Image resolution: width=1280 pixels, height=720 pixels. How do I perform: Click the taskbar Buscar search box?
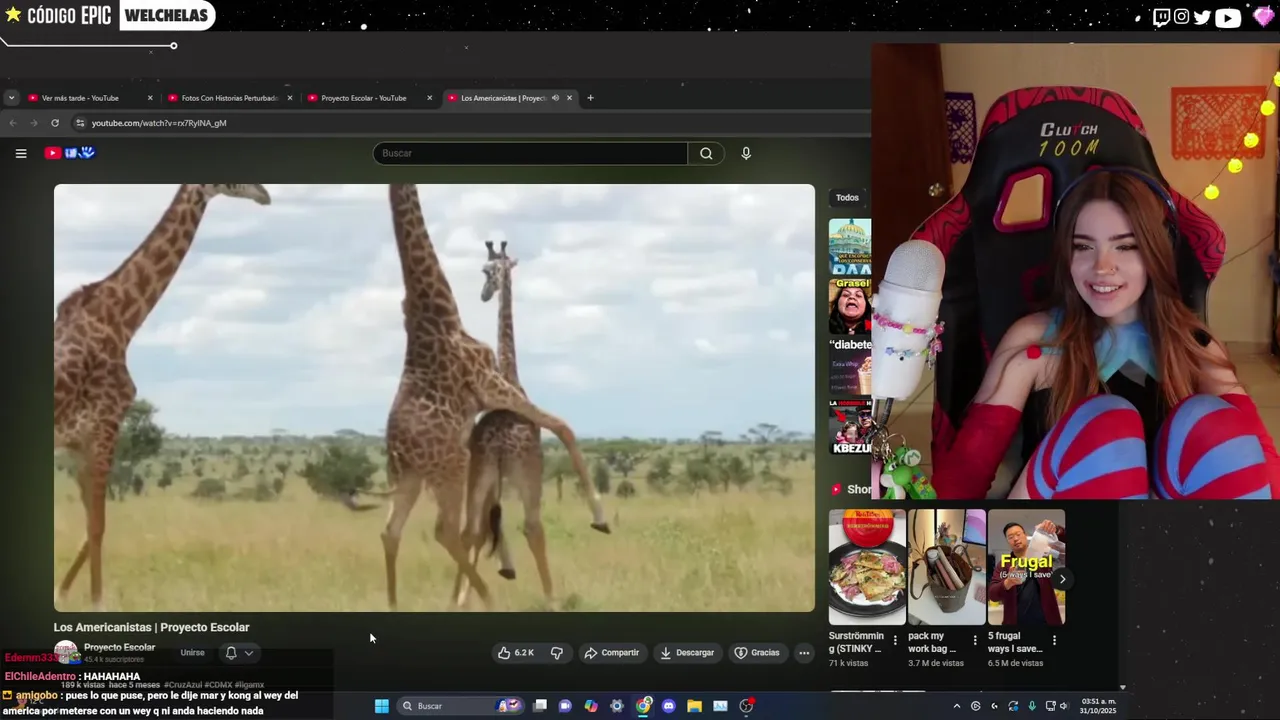[x=460, y=706]
